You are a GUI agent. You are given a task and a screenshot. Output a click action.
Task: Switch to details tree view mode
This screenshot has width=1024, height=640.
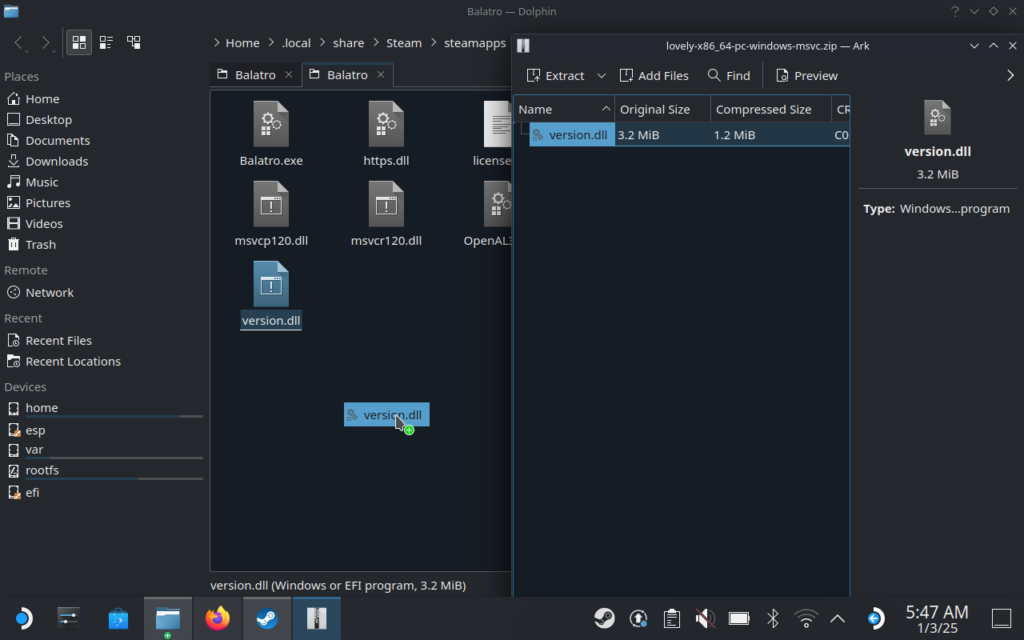(x=134, y=42)
